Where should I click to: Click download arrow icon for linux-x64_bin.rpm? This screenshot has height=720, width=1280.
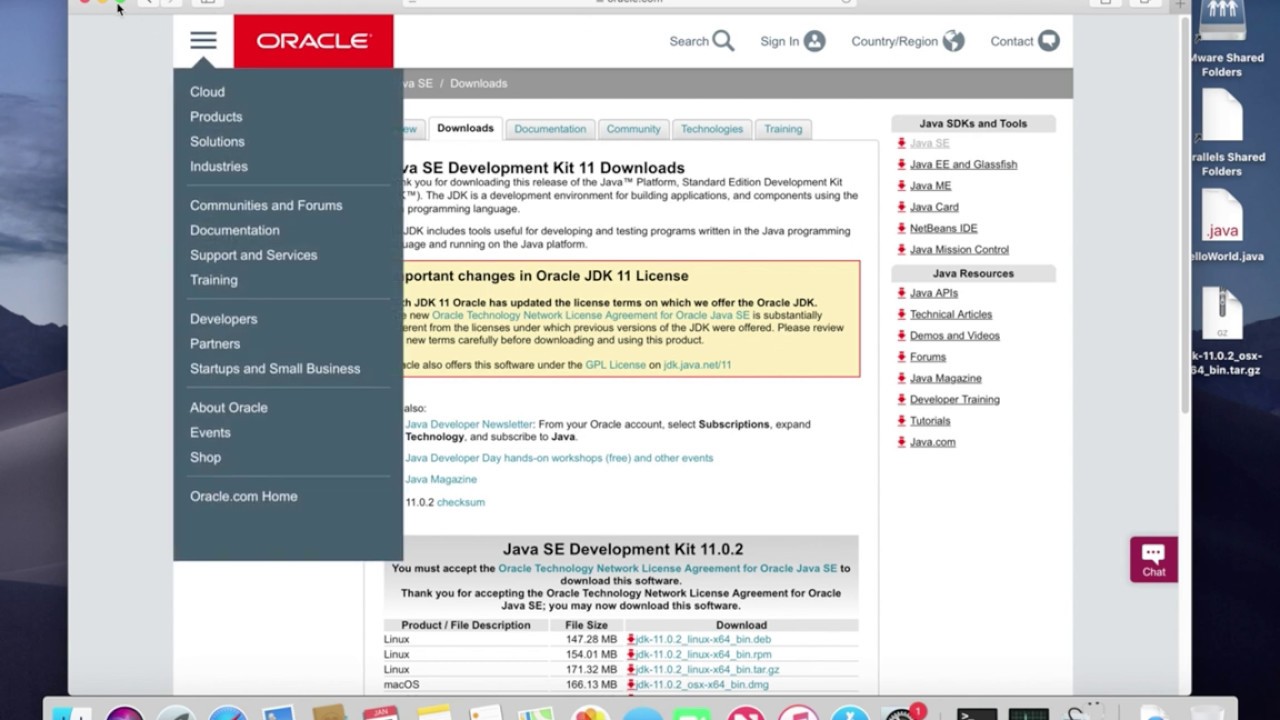[x=631, y=654]
